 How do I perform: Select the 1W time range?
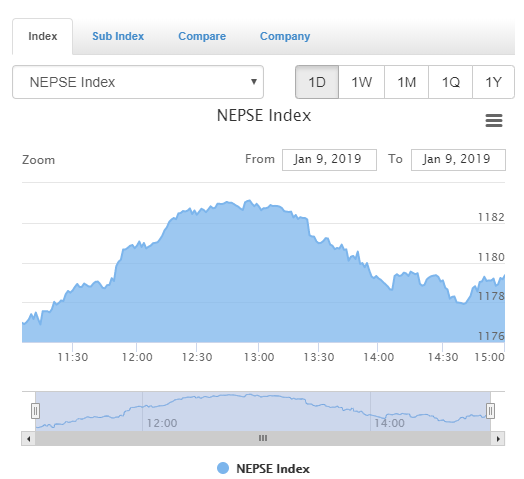(362, 82)
